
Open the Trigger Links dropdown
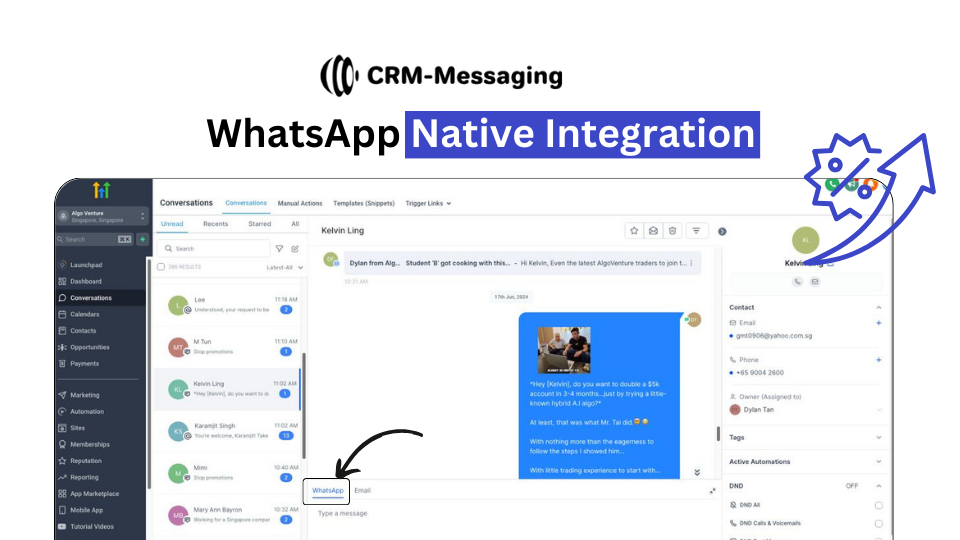coord(428,203)
